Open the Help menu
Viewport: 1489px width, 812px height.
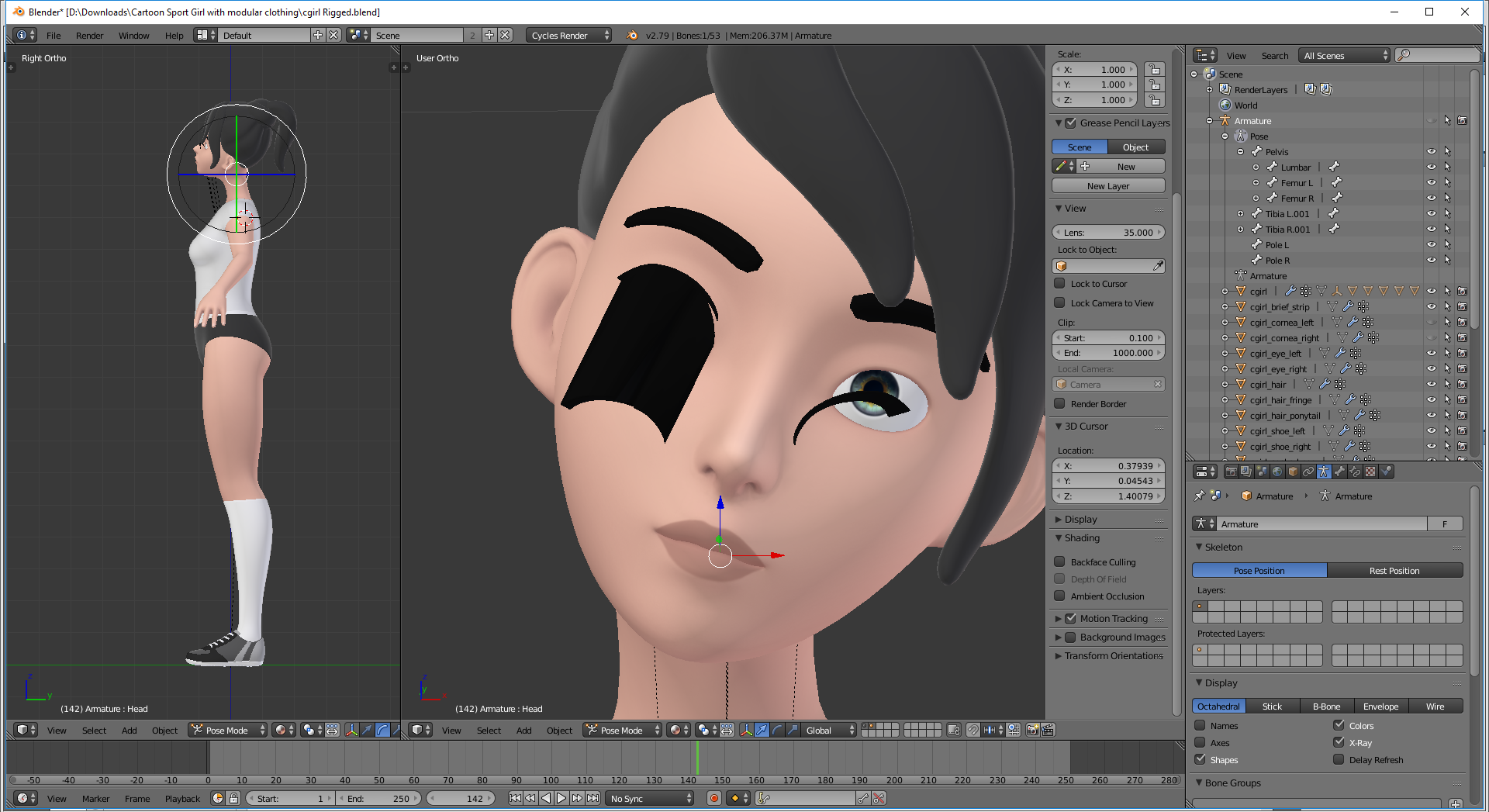pos(174,36)
